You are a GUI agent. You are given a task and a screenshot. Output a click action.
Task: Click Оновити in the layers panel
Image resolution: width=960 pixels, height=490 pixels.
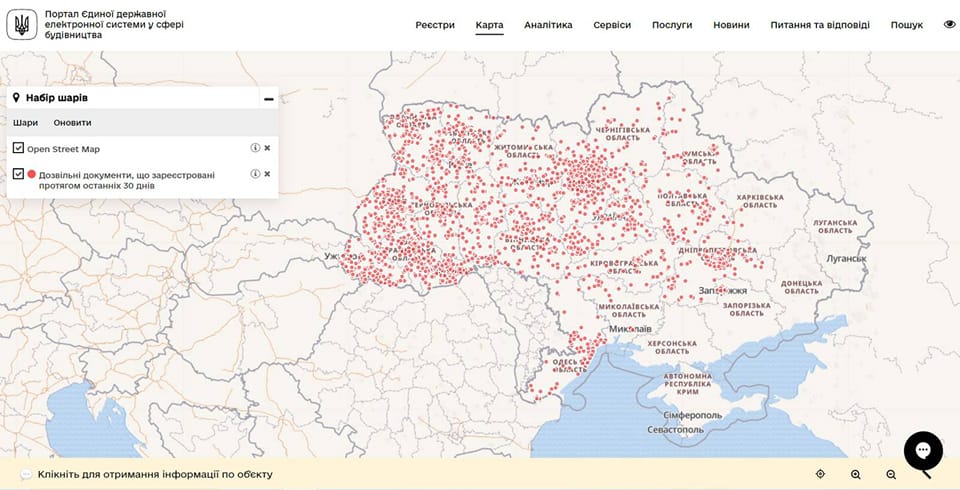72,123
